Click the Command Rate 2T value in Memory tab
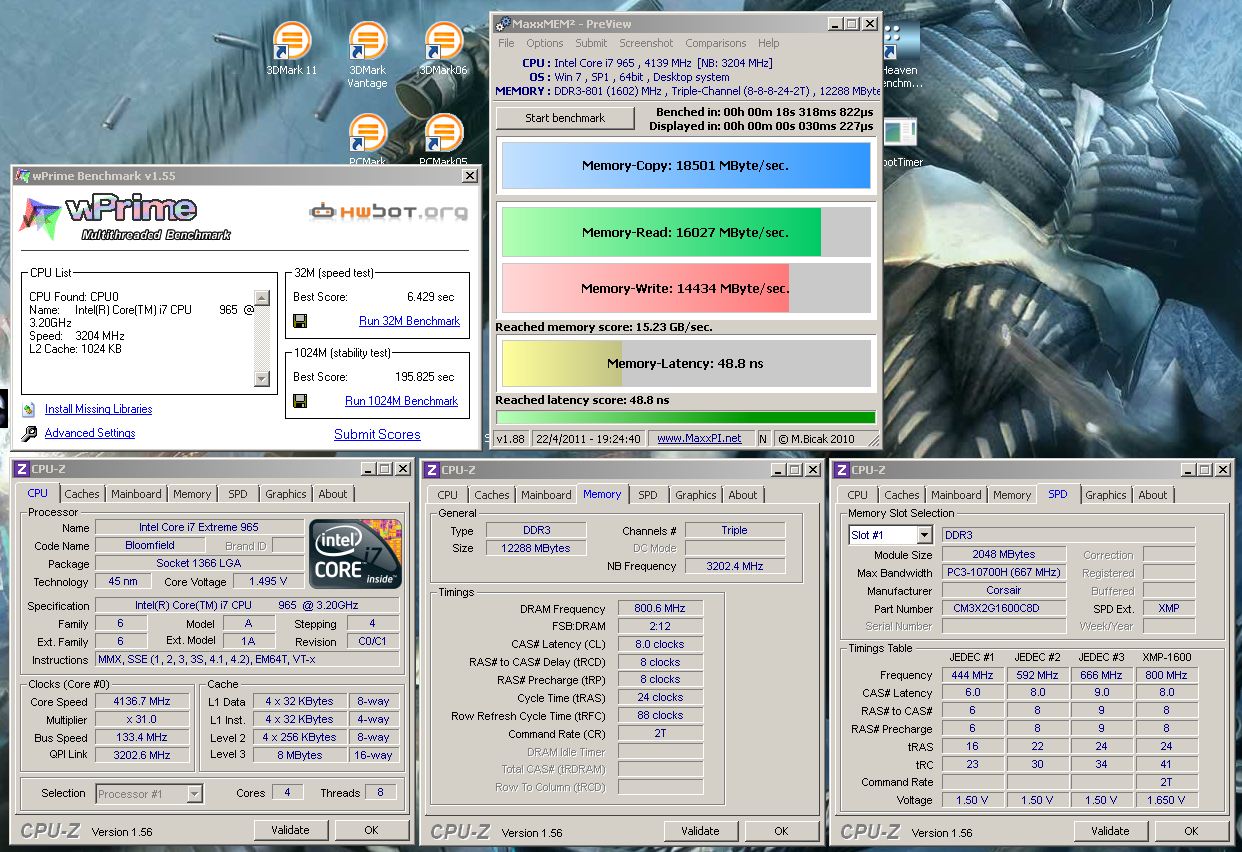 660,733
